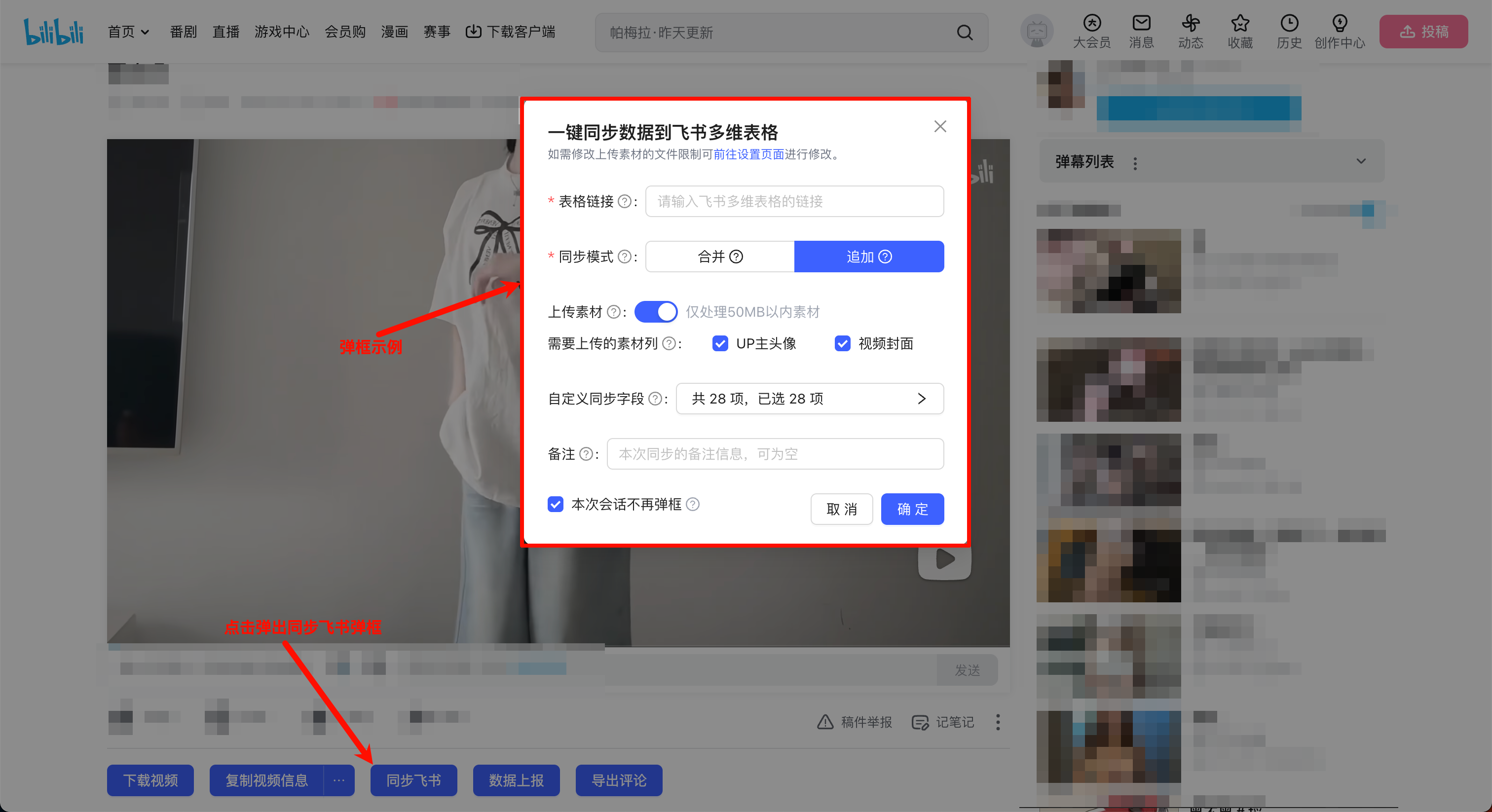The width and height of the screenshot is (1492, 812).
Task: Uncheck the UP主头像 checkbox
Action: click(x=719, y=343)
